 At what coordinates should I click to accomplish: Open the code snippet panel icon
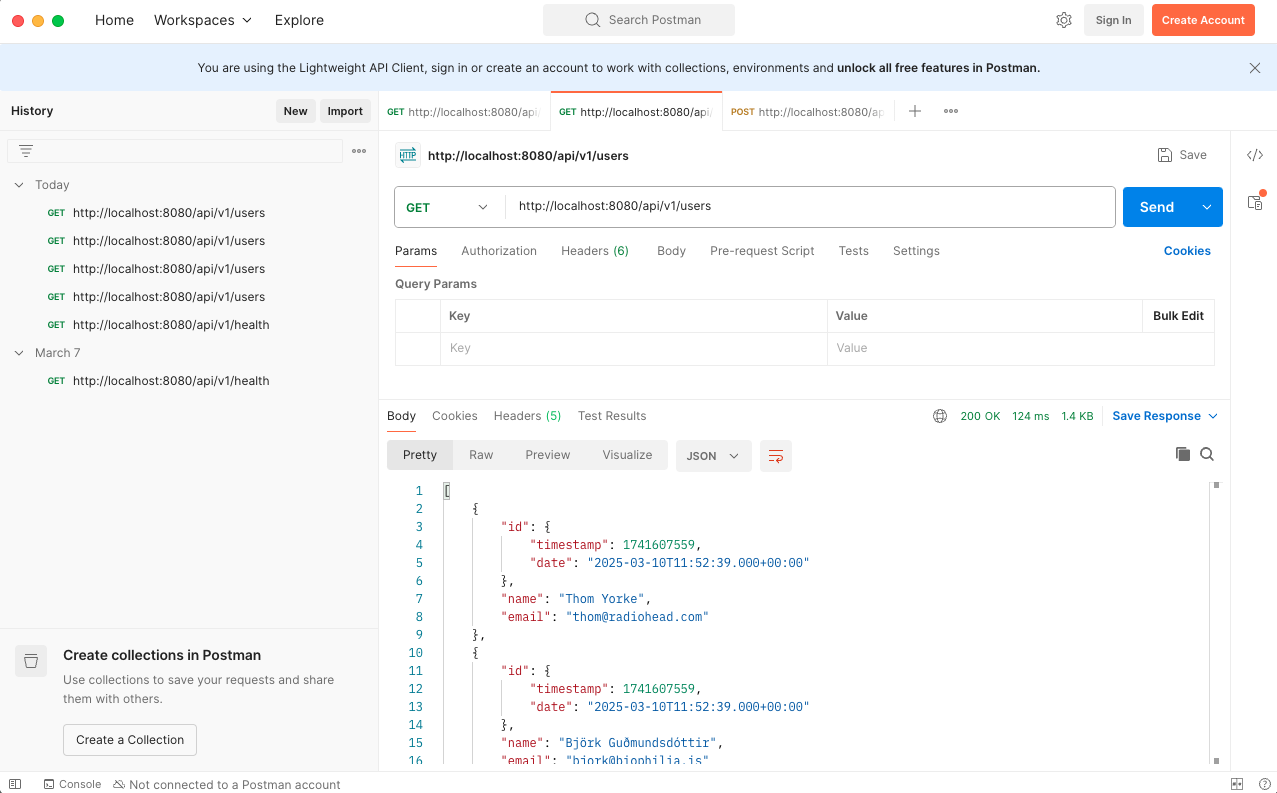tap(1255, 155)
